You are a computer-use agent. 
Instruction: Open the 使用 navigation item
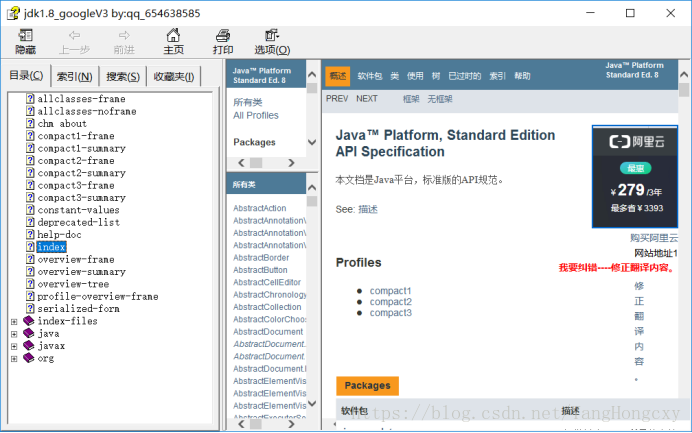point(415,76)
